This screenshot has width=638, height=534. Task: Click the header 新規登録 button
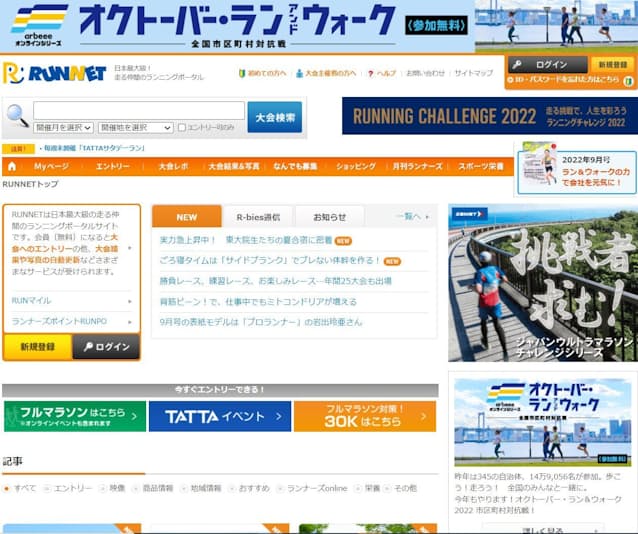613,64
